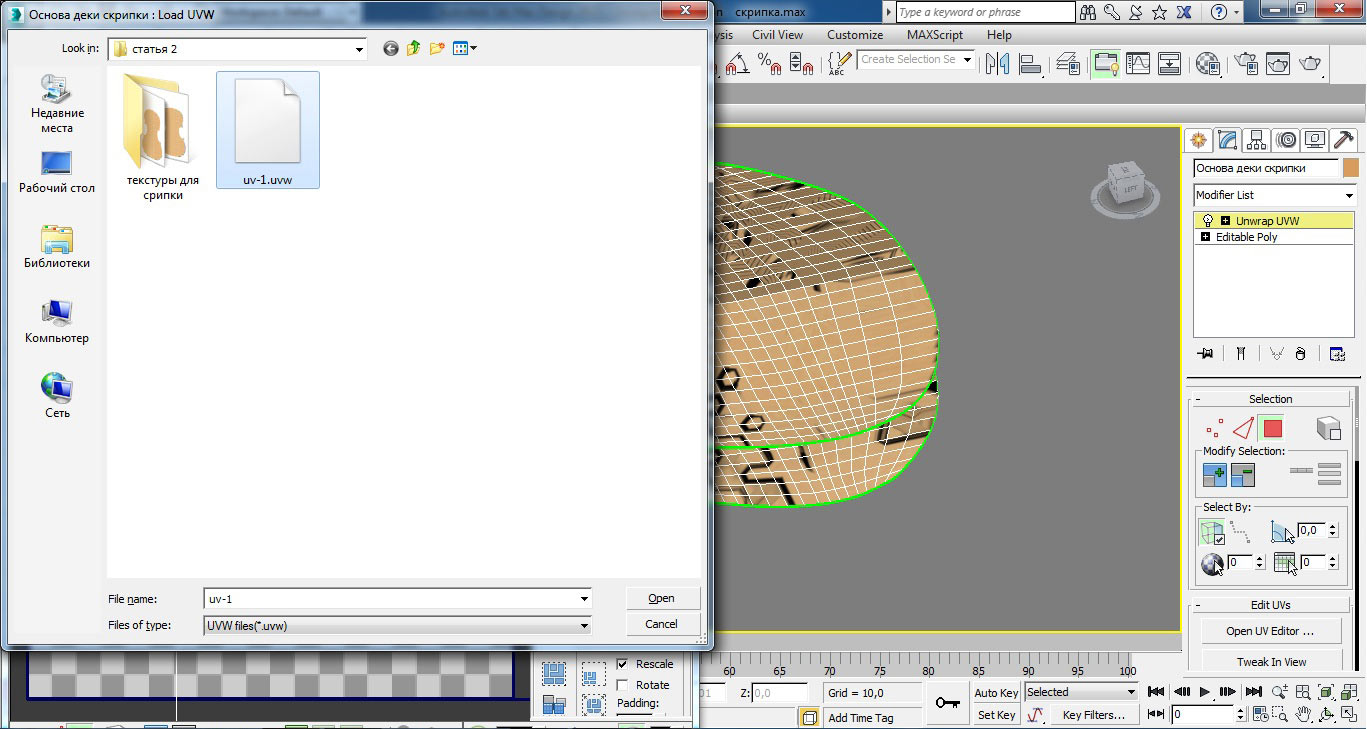The width and height of the screenshot is (1367, 729).
Task: Uncheck the Rescale checkbox
Action: click(623, 664)
